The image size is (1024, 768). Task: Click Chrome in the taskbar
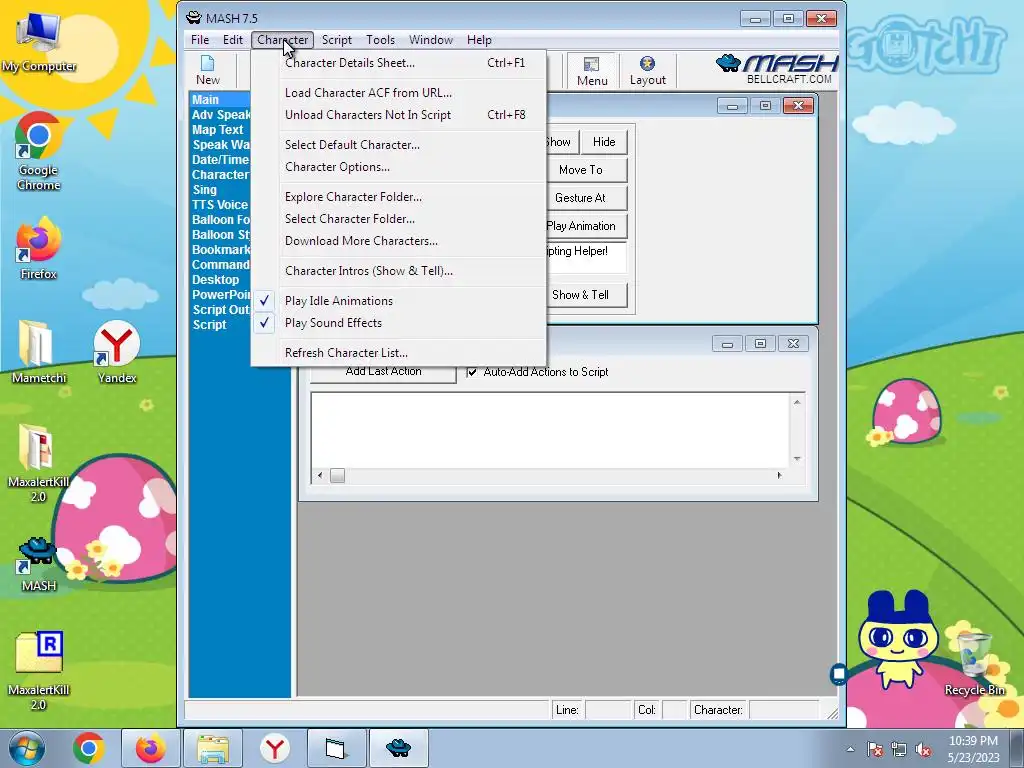click(x=89, y=748)
